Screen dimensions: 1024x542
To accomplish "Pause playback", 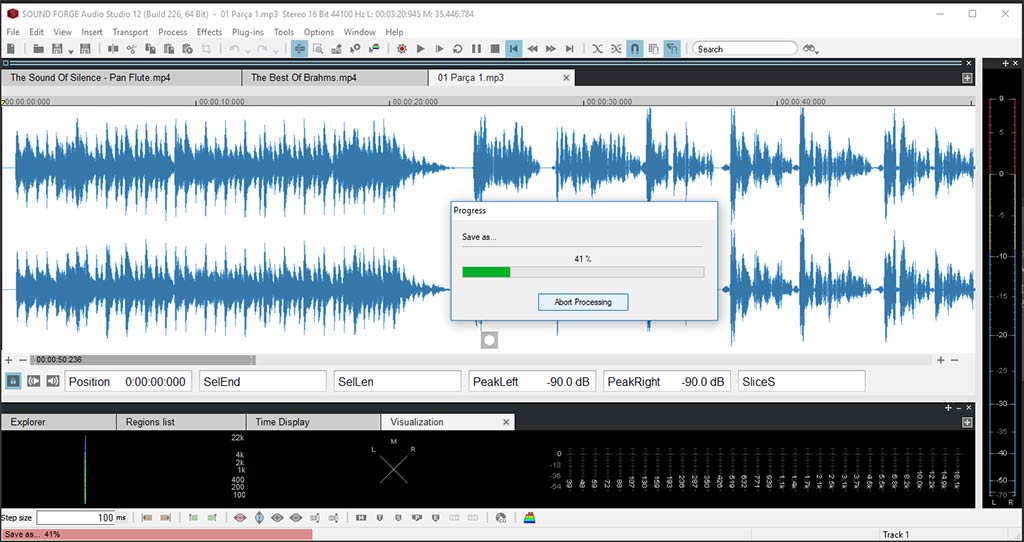I will coord(477,49).
